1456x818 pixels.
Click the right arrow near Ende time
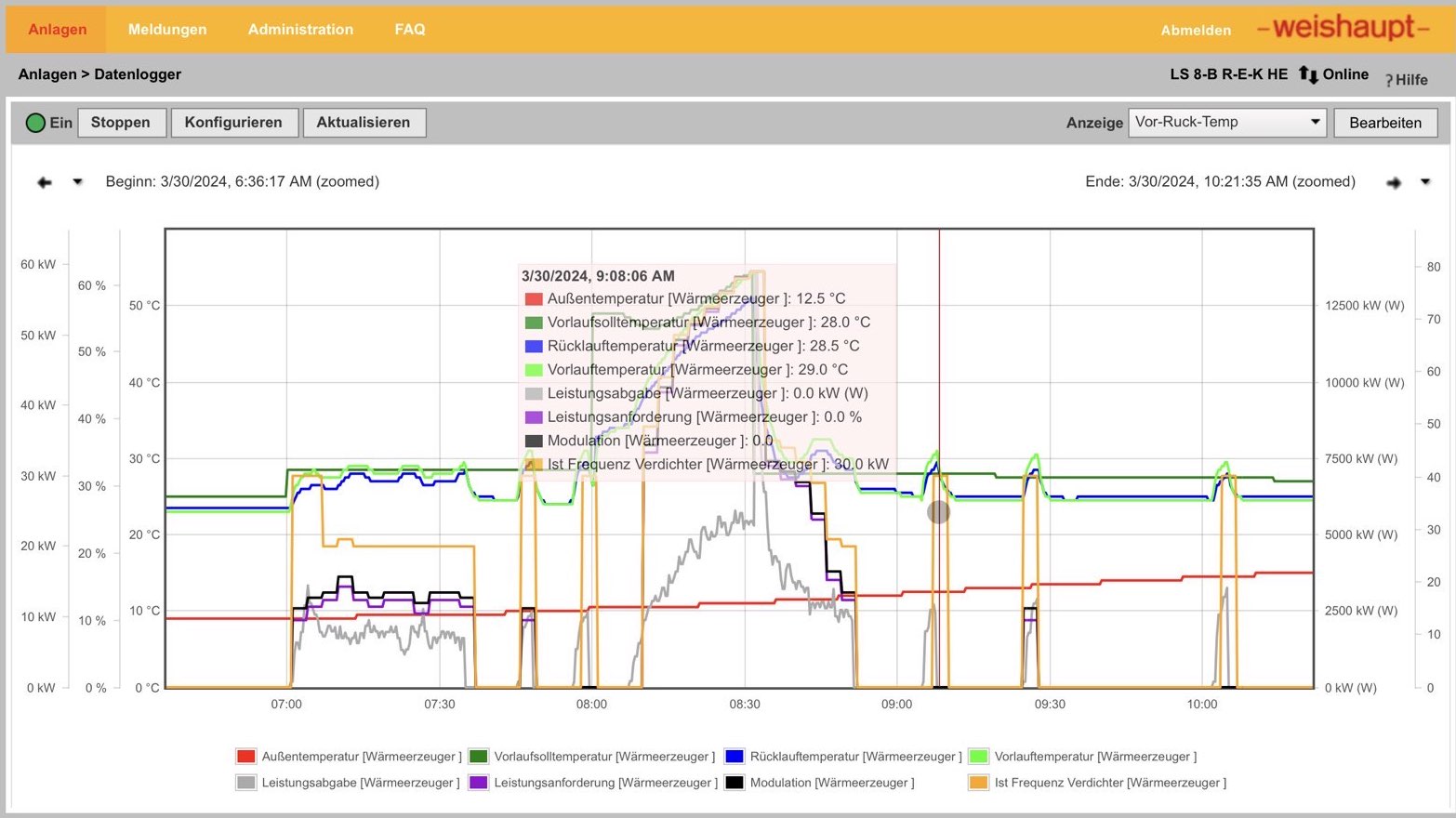[1393, 183]
